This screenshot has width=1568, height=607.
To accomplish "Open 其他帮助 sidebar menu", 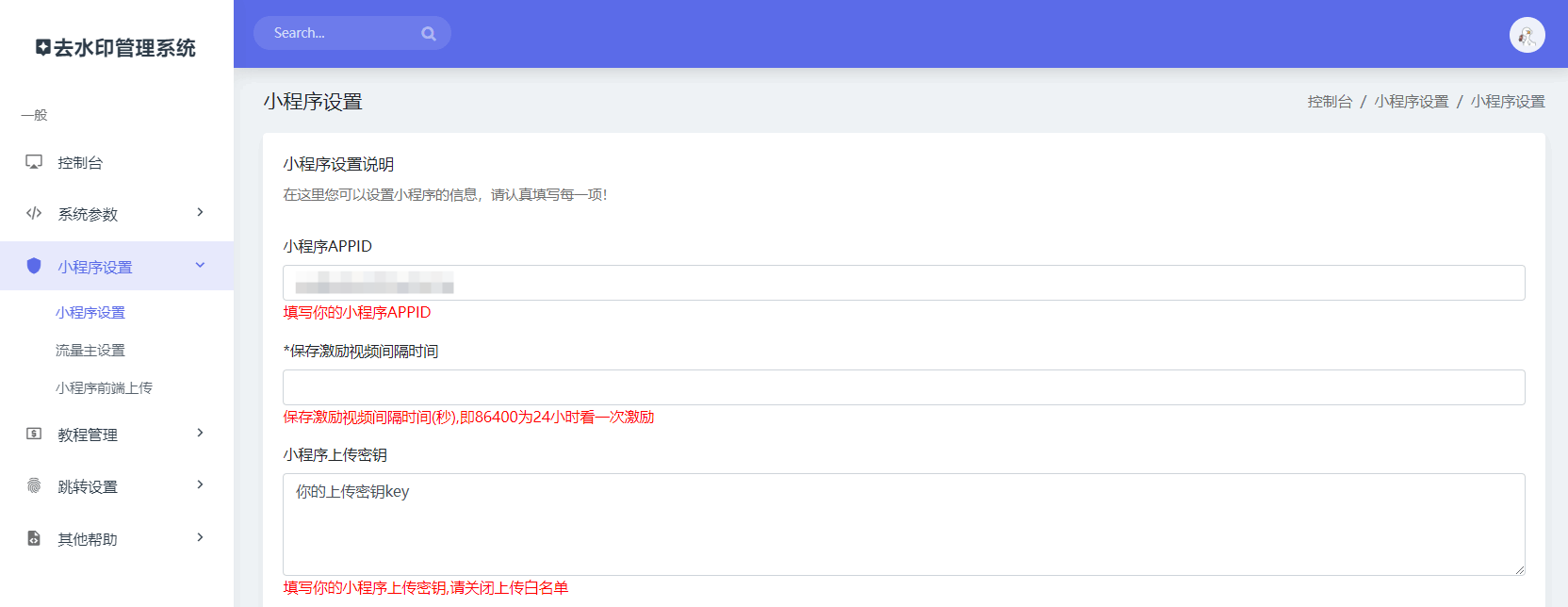I will tap(117, 539).
